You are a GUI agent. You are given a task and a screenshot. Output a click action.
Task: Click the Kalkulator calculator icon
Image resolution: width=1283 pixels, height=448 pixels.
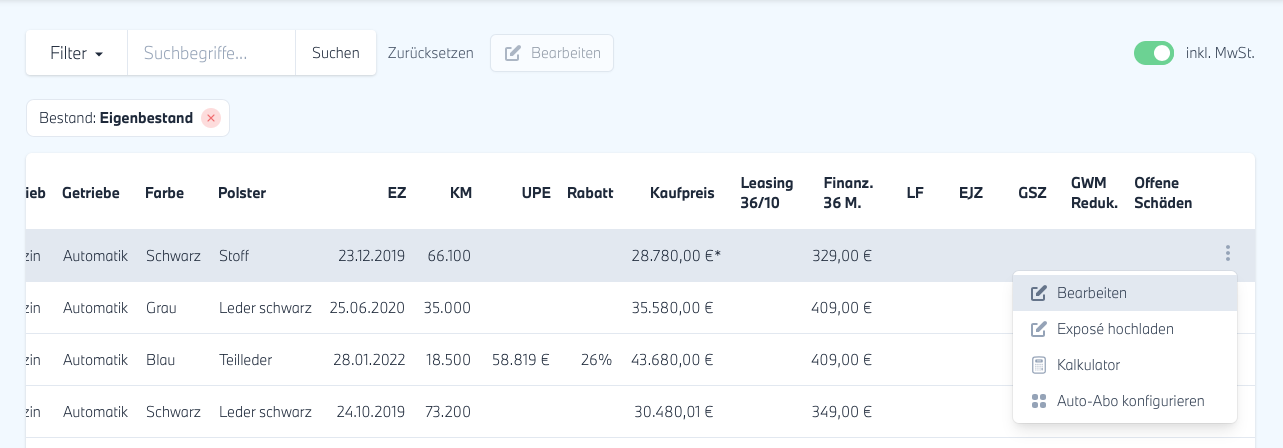1038,365
